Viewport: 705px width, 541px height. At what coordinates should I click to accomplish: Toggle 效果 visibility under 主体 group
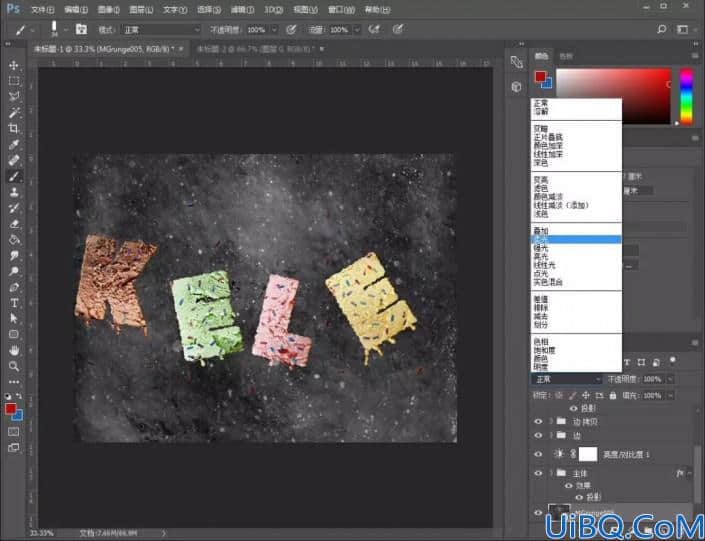[569, 486]
